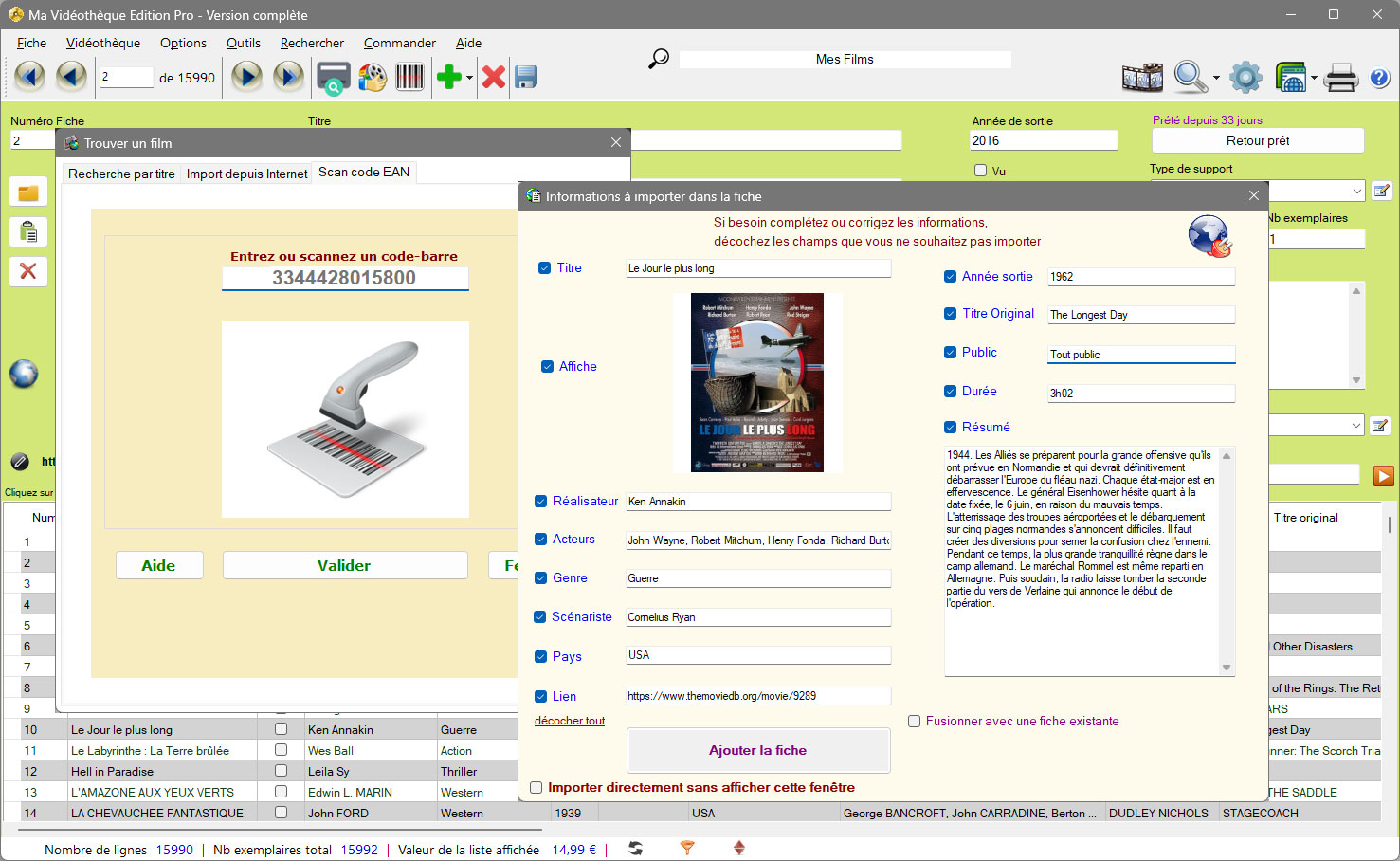
Task: Check Importer directement sans afficher cette fenêtre
Action: coord(536,787)
